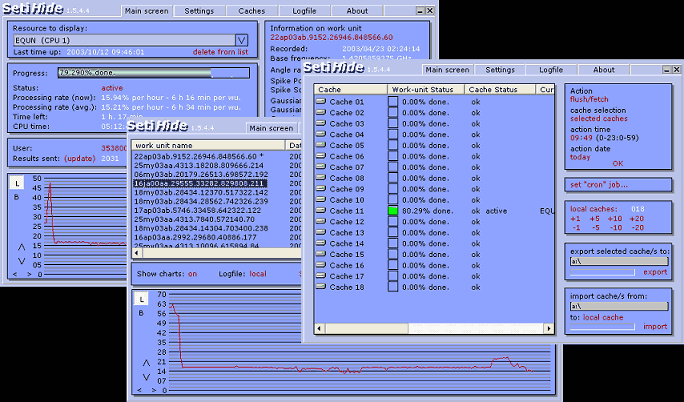Select L chart button in Logfile window

141,299
